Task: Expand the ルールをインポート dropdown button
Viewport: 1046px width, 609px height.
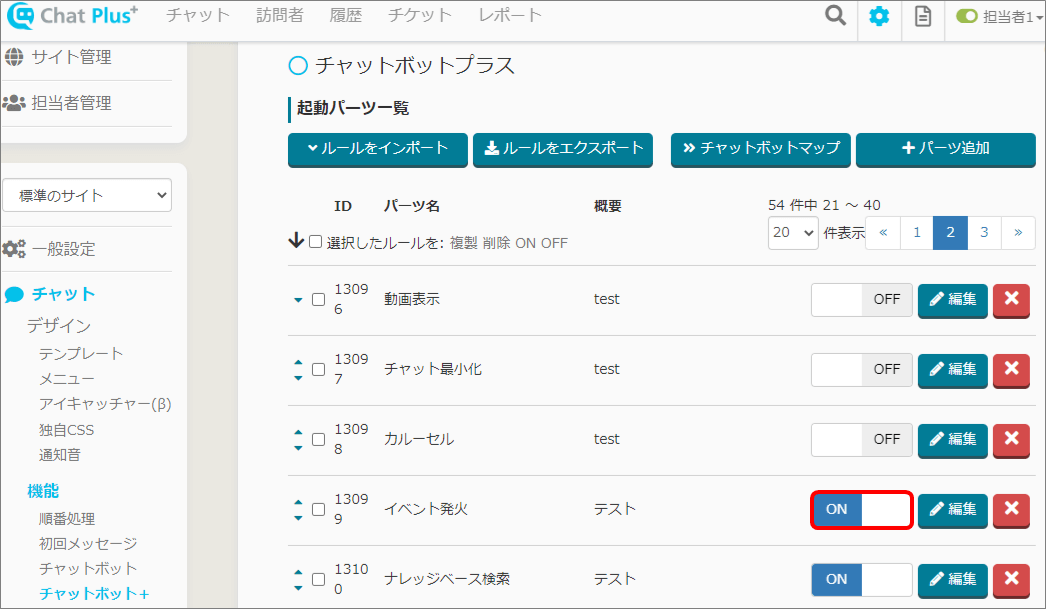Action: click(378, 149)
